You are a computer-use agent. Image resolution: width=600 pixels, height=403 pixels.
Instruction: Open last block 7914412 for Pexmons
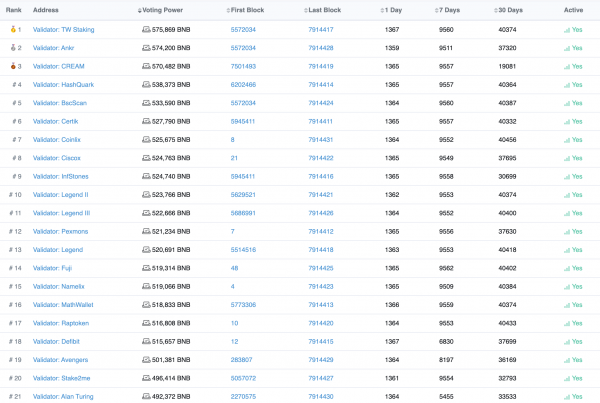click(321, 232)
